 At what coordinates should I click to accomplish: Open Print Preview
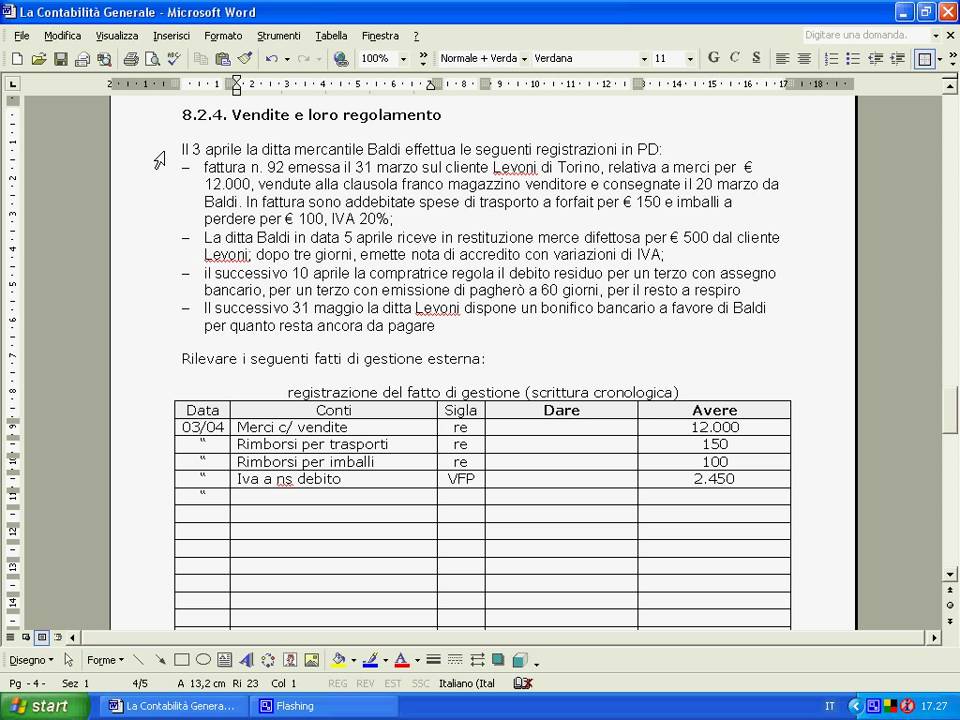click(x=152, y=59)
